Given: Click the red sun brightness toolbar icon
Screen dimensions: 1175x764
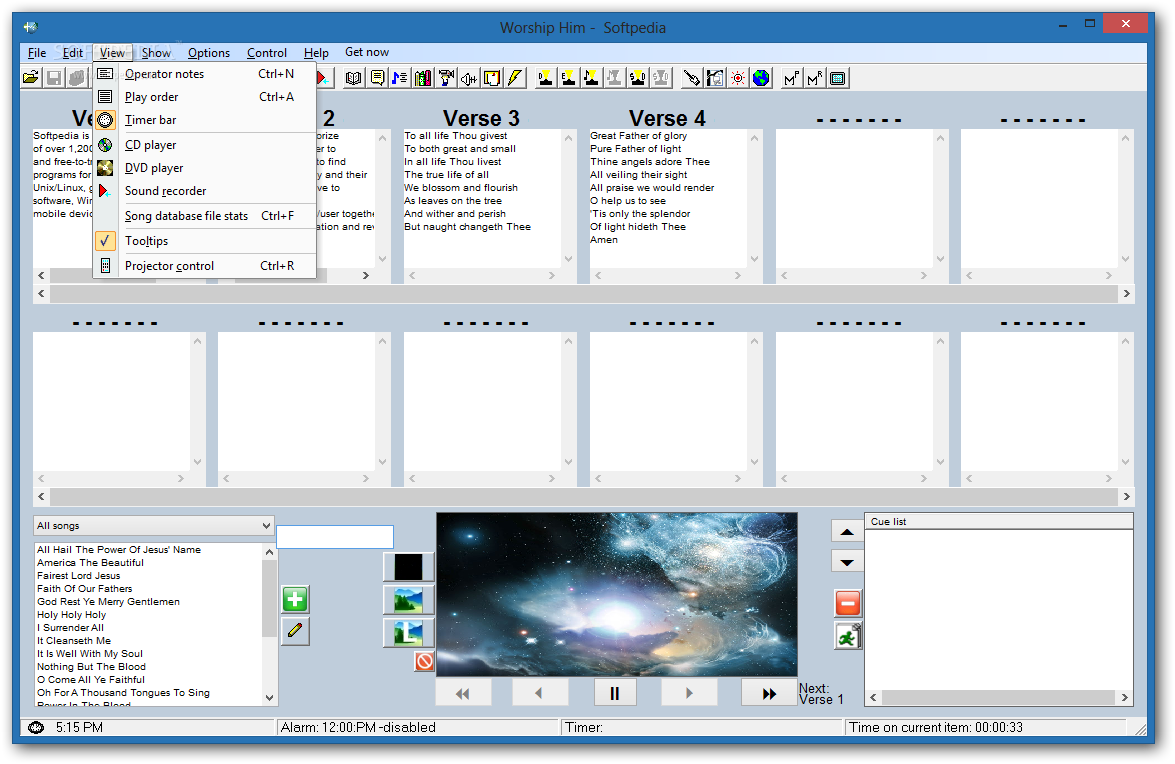Looking at the screenshot, I should point(738,78).
